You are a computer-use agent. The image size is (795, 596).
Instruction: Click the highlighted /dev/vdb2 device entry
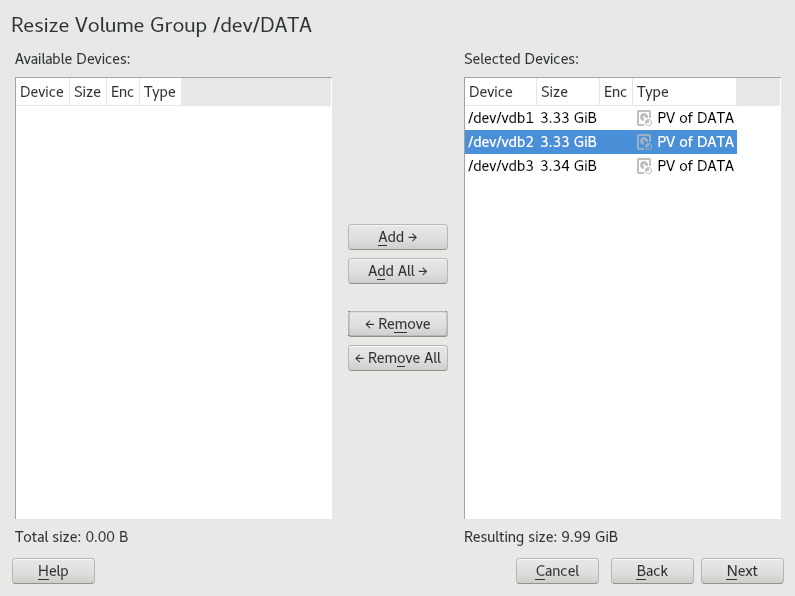(501, 142)
